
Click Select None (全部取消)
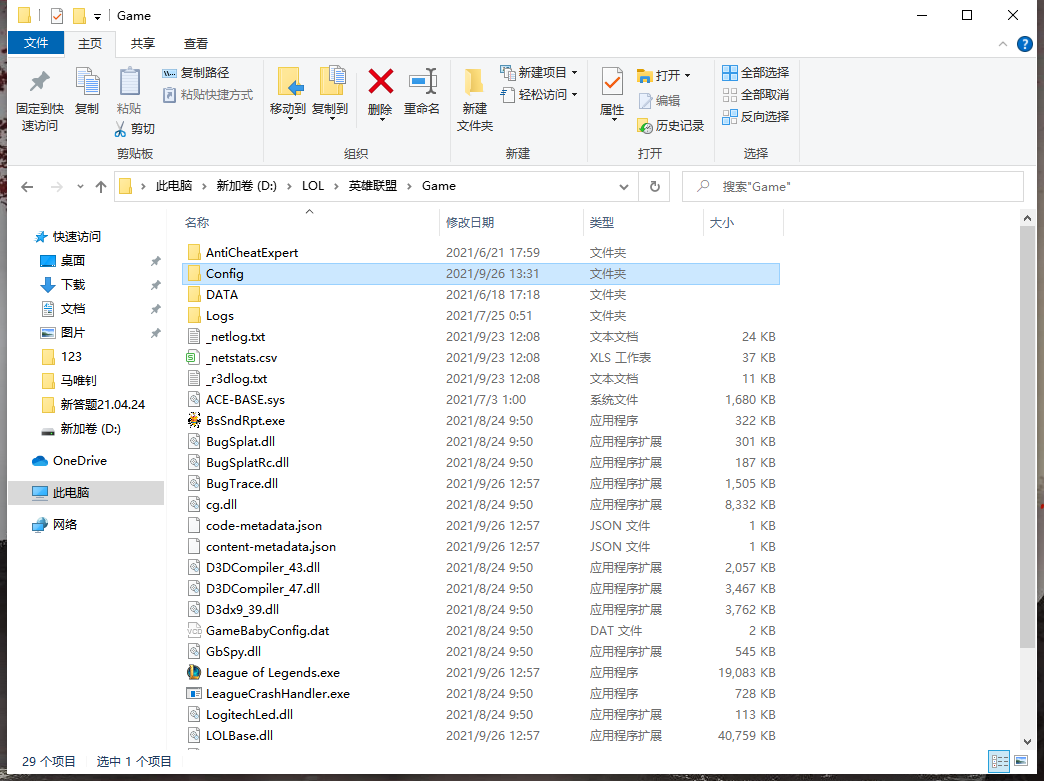pyautogui.click(x=756, y=95)
